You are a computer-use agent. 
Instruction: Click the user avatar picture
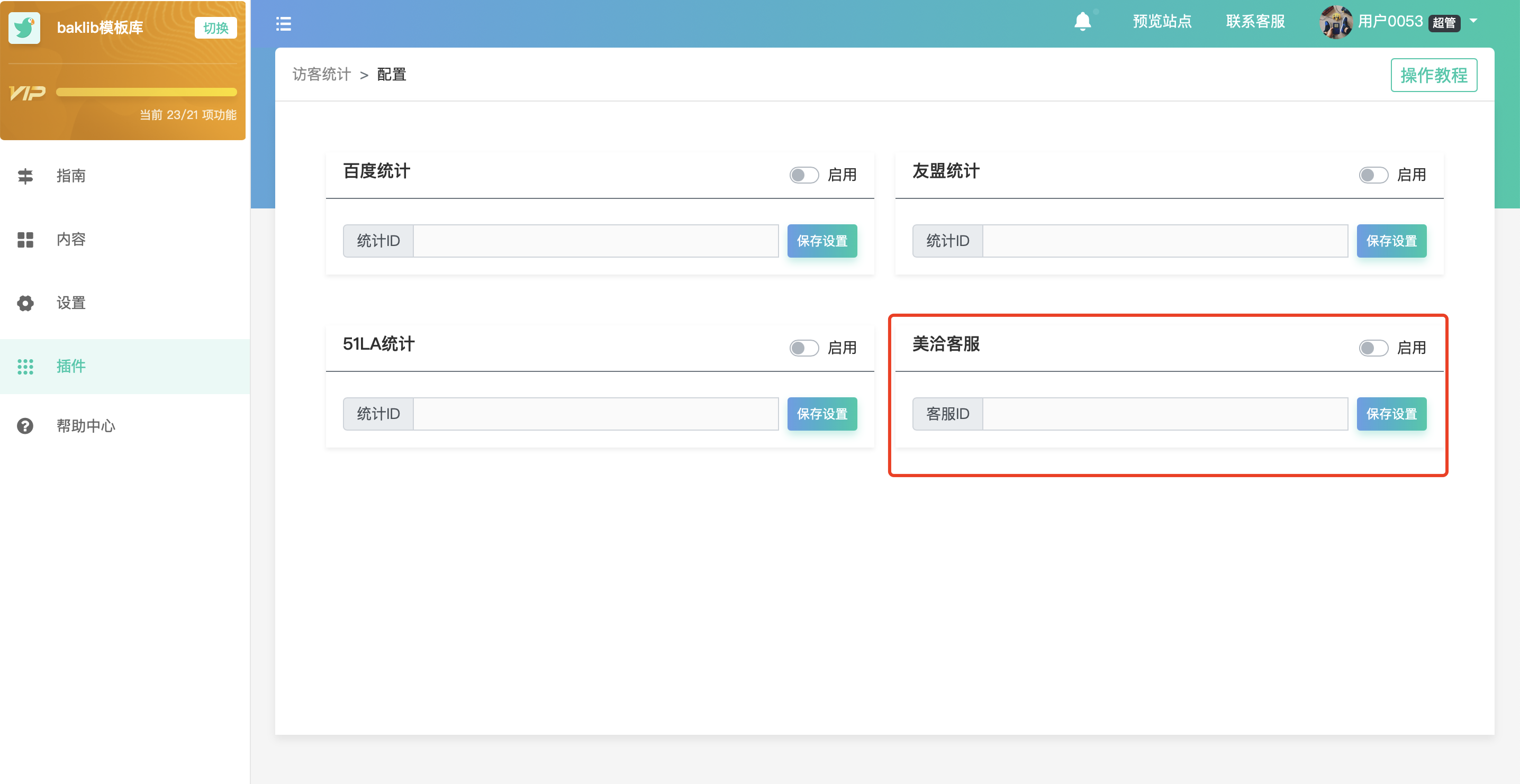pyautogui.click(x=1335, y=22)
